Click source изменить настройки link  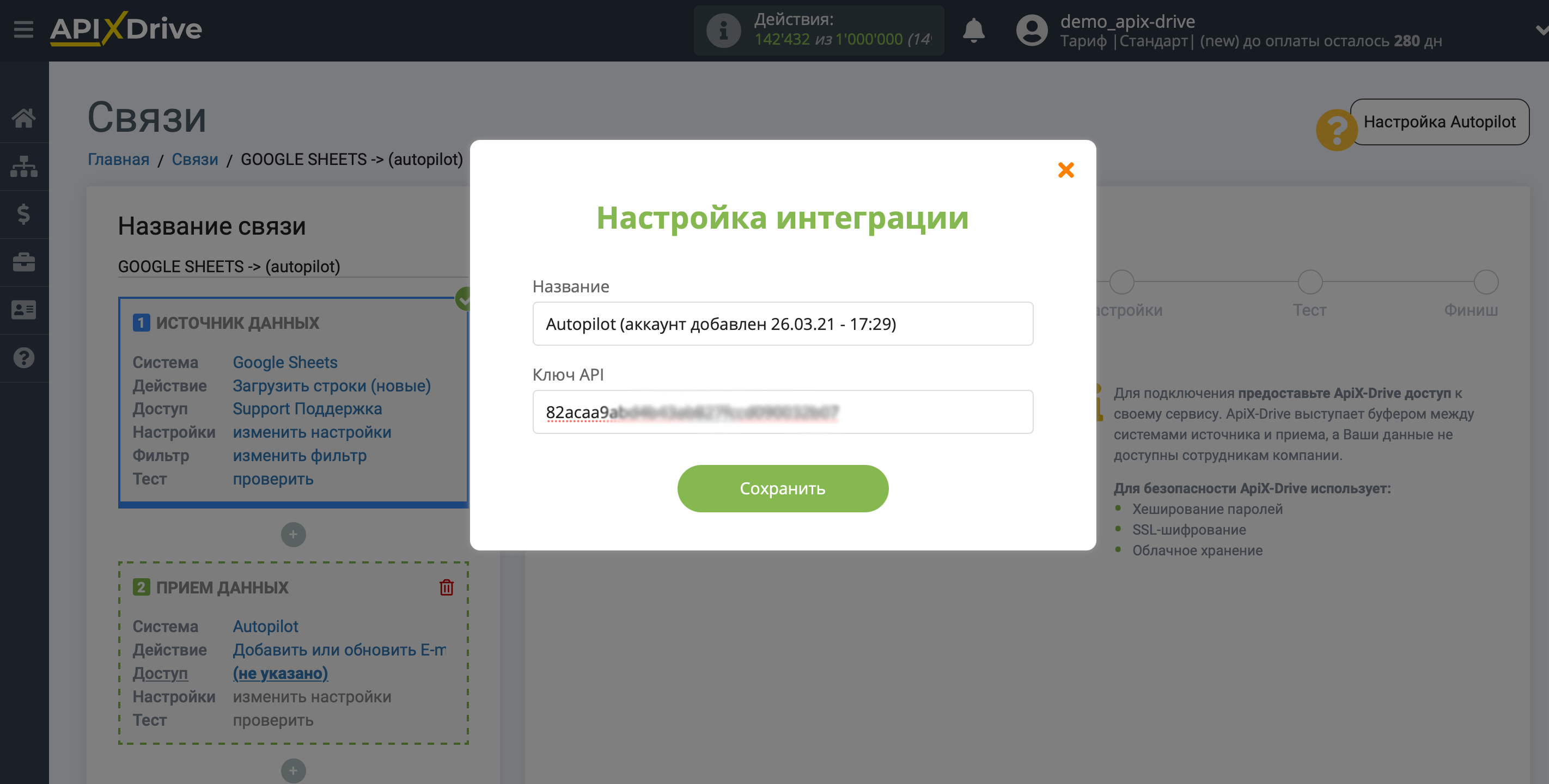pyautogui.click(x=312, y=432)
